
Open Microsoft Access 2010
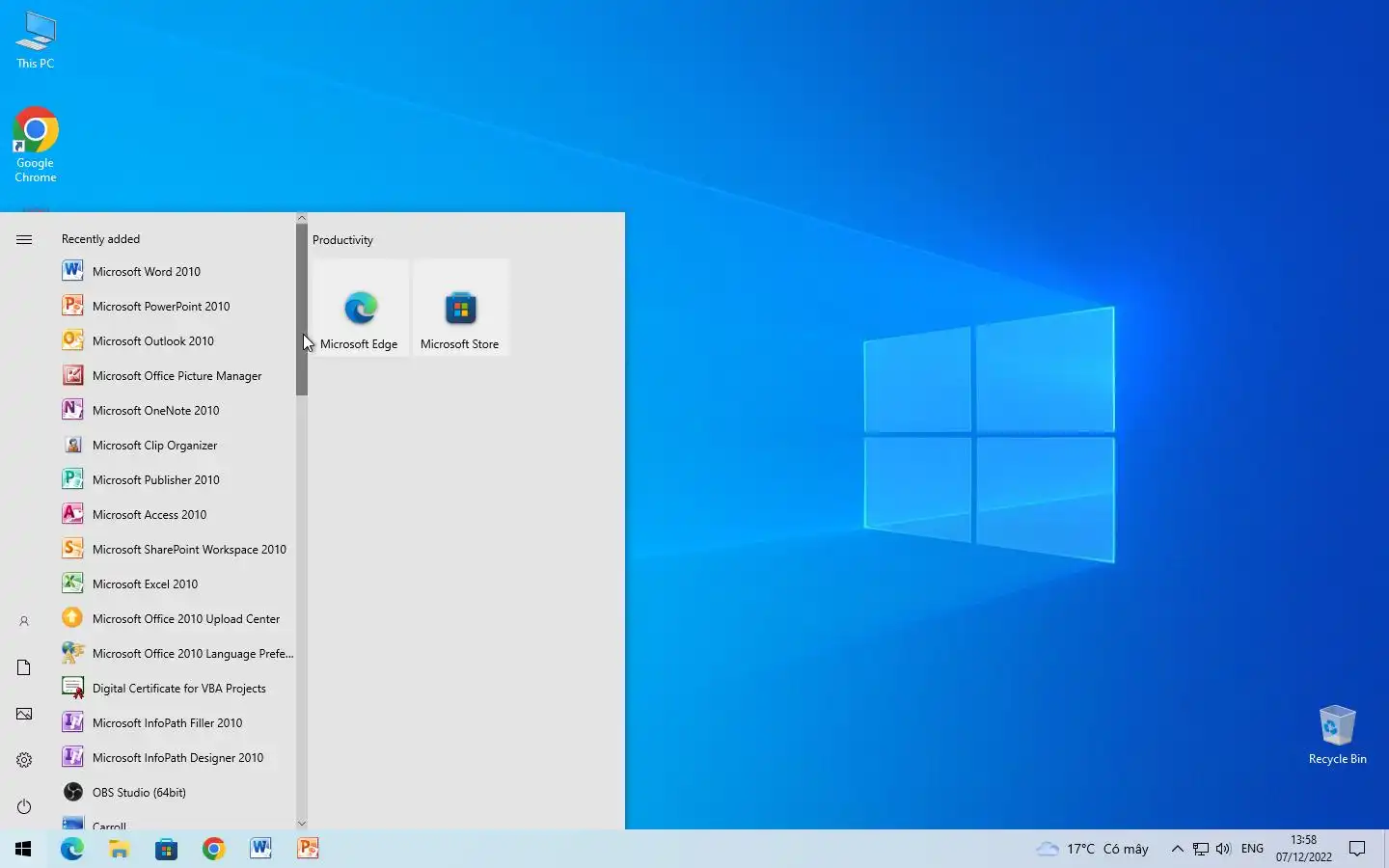click(x=176, y=515)
